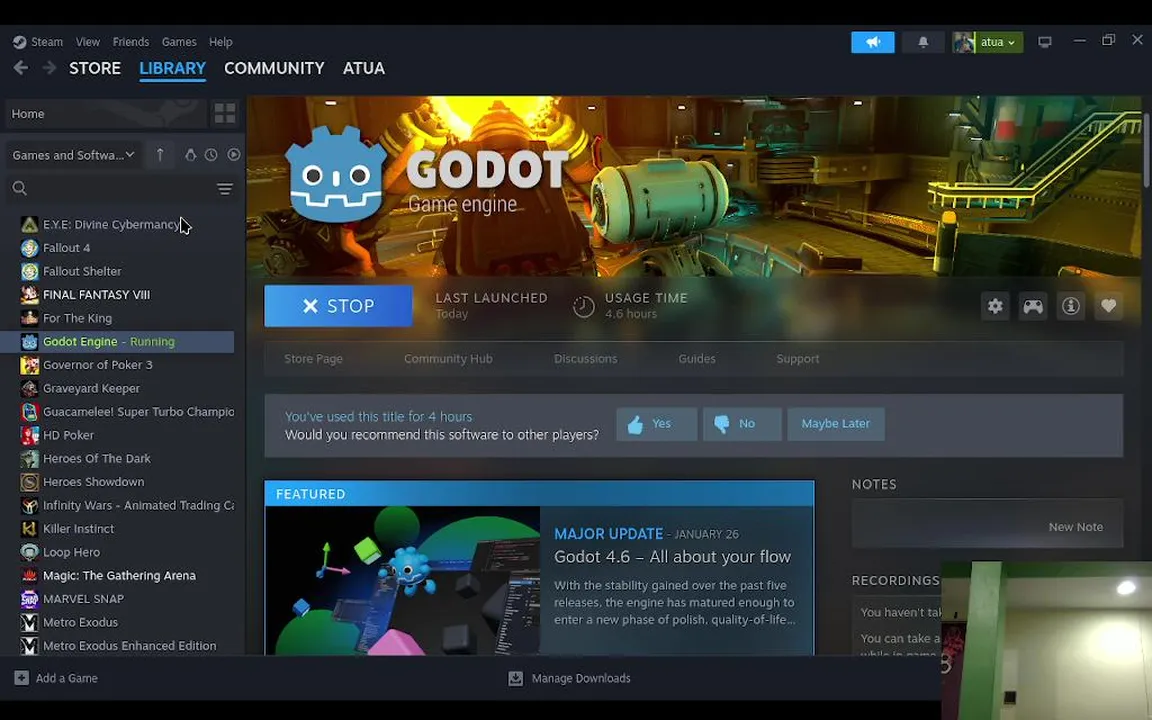Go forward with the right arrow
This screenshot has width=1152, height=720.
(x=49, y=68)
